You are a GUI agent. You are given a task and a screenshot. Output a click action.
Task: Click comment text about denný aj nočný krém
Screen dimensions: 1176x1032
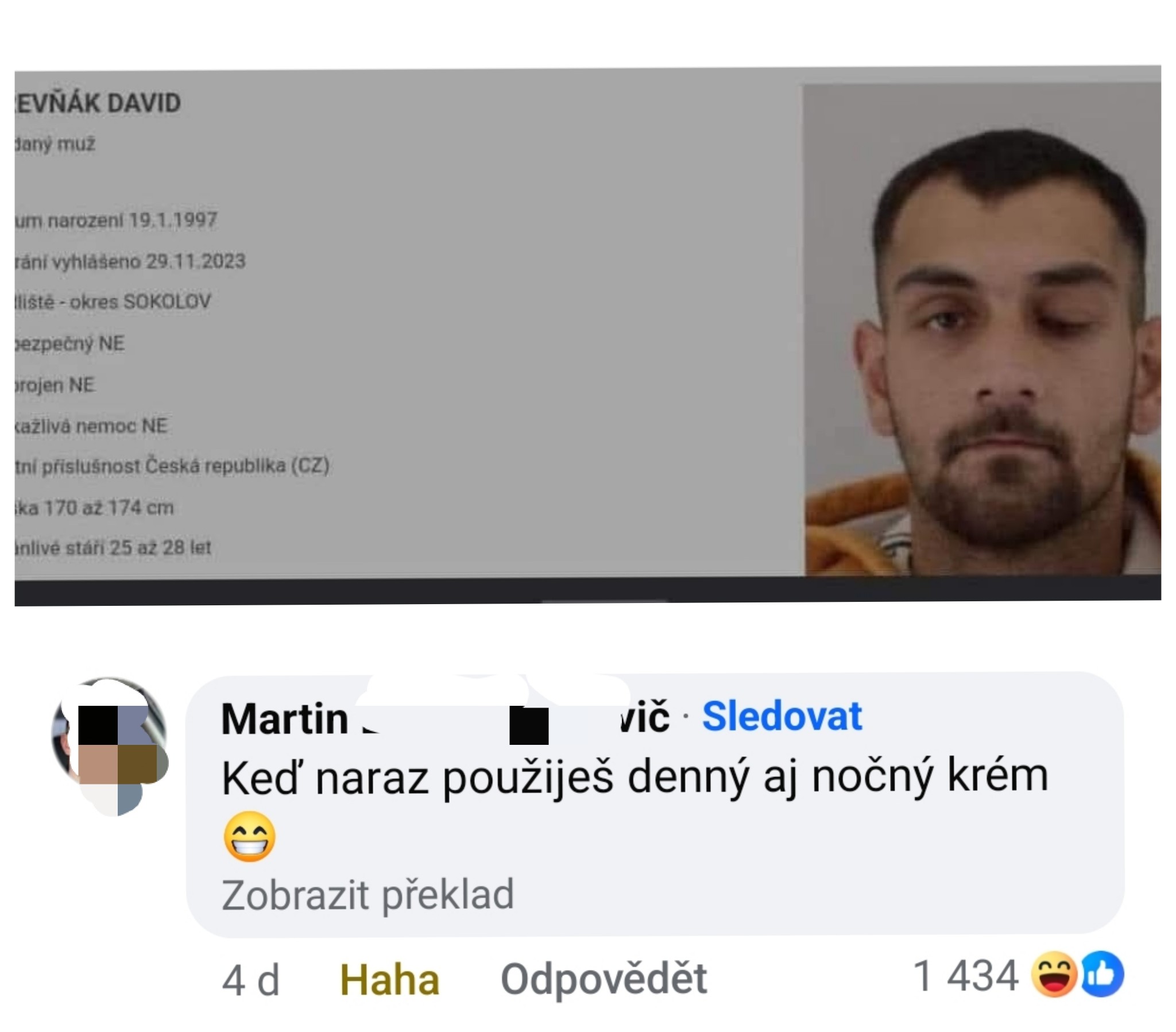pyautogui.click(x=635, y=777)
